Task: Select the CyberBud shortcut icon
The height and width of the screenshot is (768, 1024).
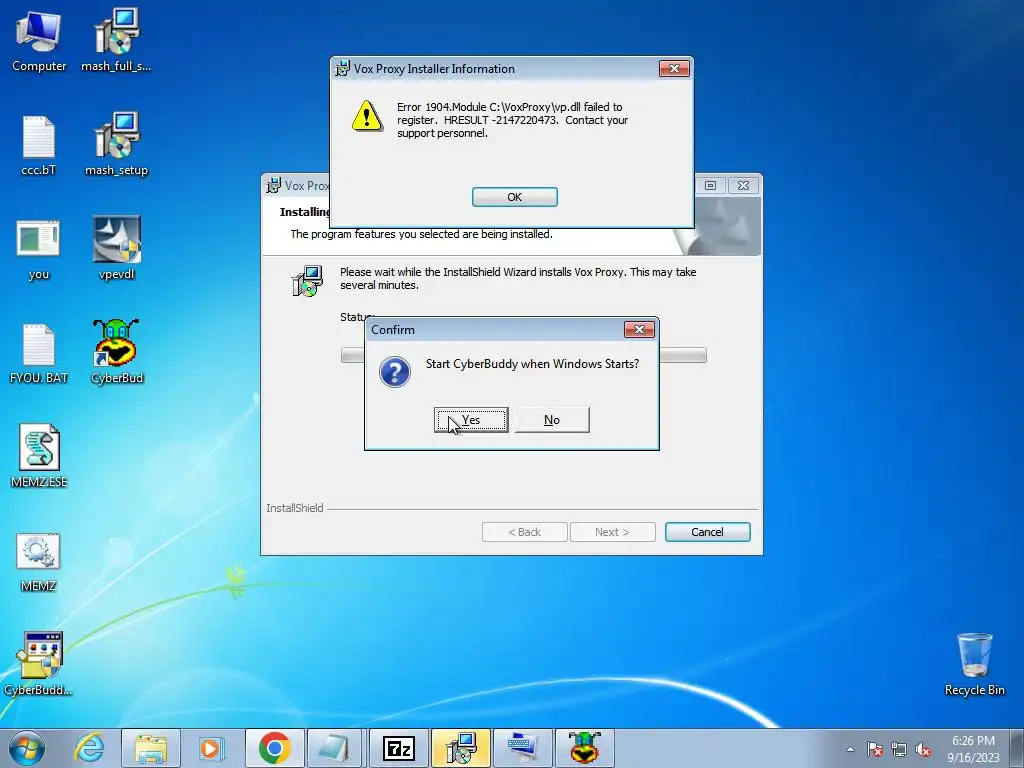Action: (116, 351)
